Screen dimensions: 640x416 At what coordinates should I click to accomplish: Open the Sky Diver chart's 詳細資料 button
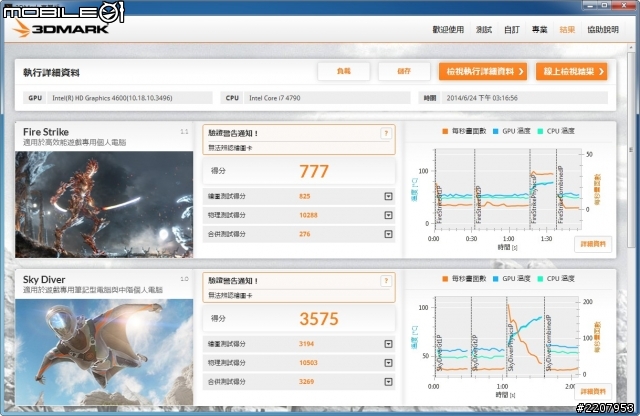pos(593,392)
